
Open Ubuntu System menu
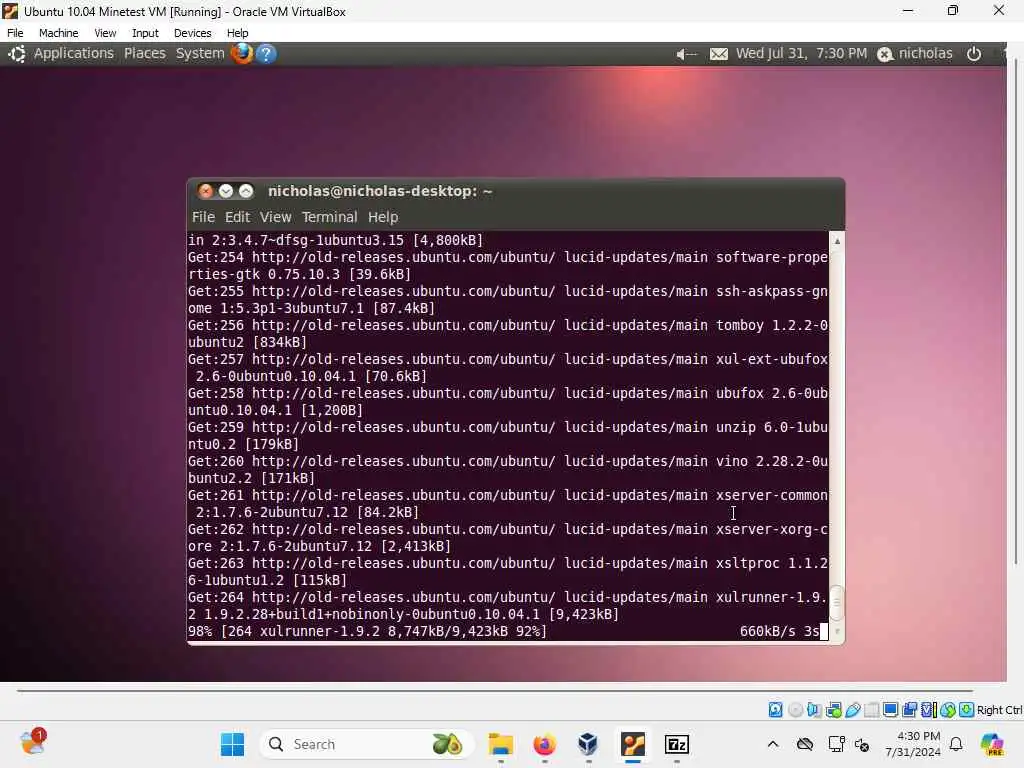[200, 54]
